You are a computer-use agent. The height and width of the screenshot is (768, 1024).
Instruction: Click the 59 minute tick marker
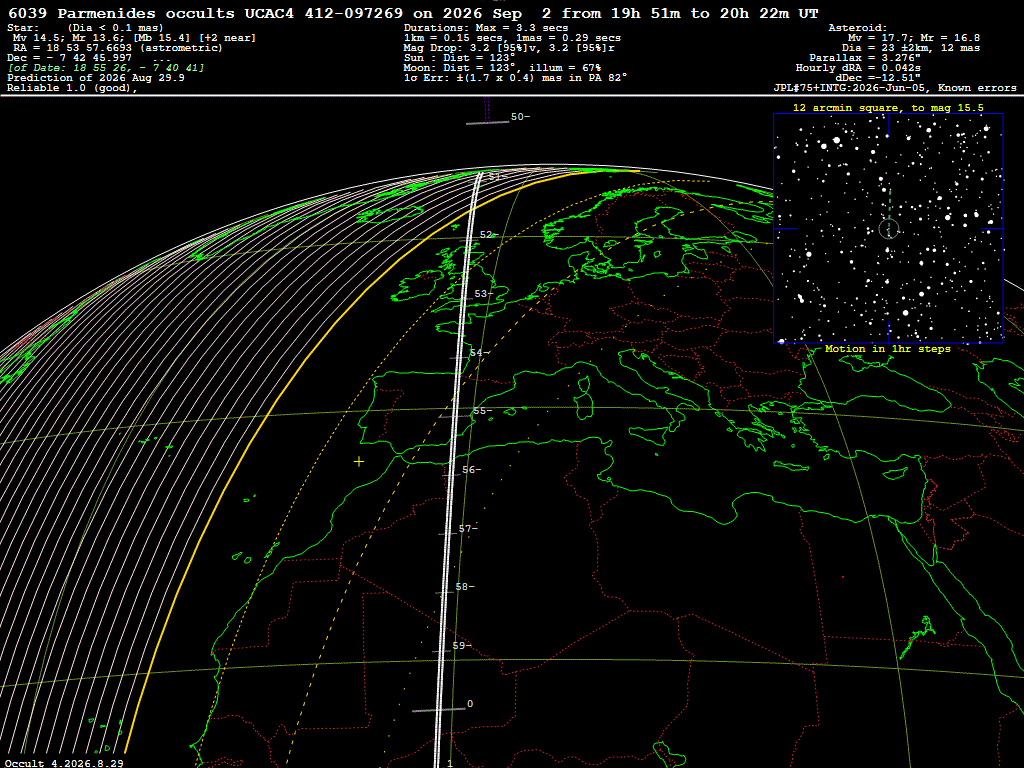point(462,646)
